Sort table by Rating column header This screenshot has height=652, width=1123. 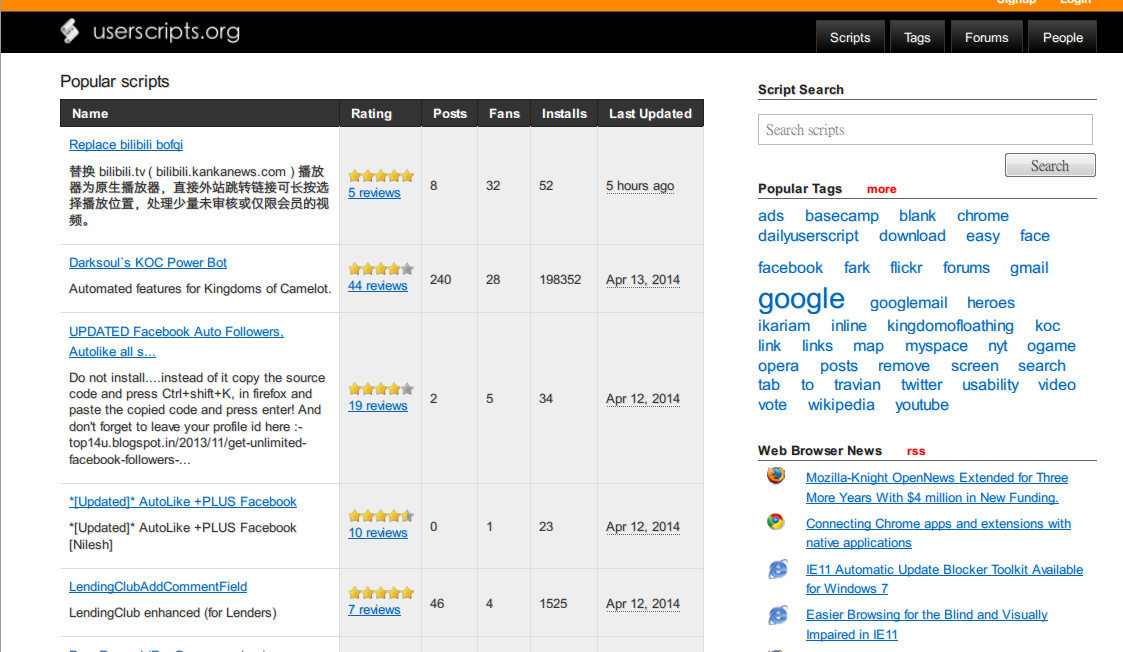point(371,113)
